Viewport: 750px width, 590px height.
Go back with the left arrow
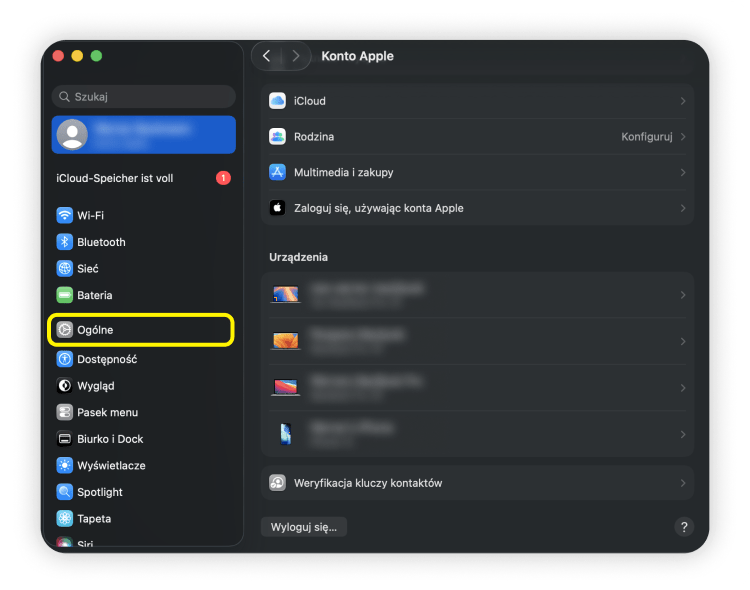point(267,56)
